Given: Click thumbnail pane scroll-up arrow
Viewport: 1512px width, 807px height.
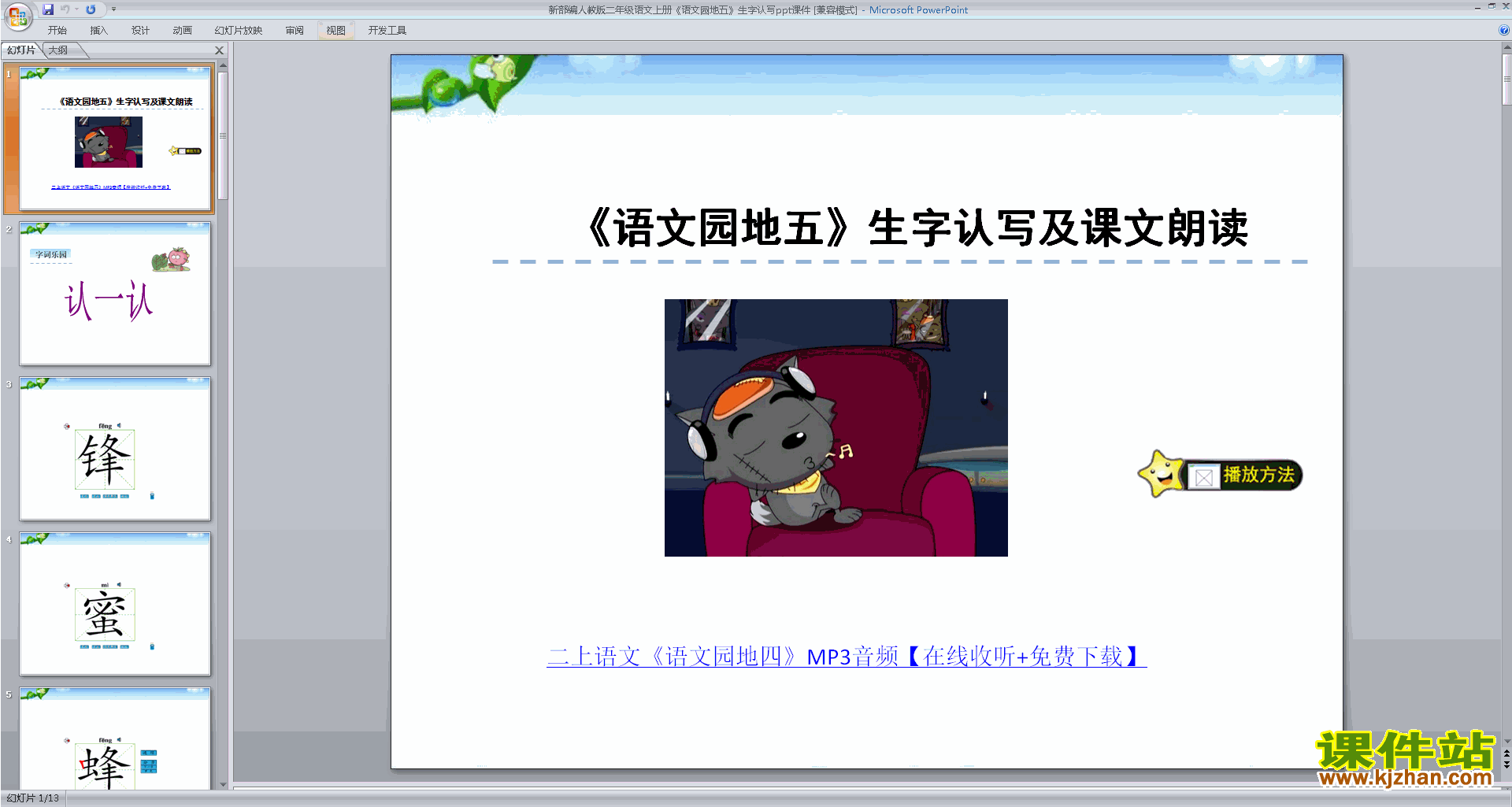Looking at the screenshot, I should pyautogui.click(x=223, y=65).
